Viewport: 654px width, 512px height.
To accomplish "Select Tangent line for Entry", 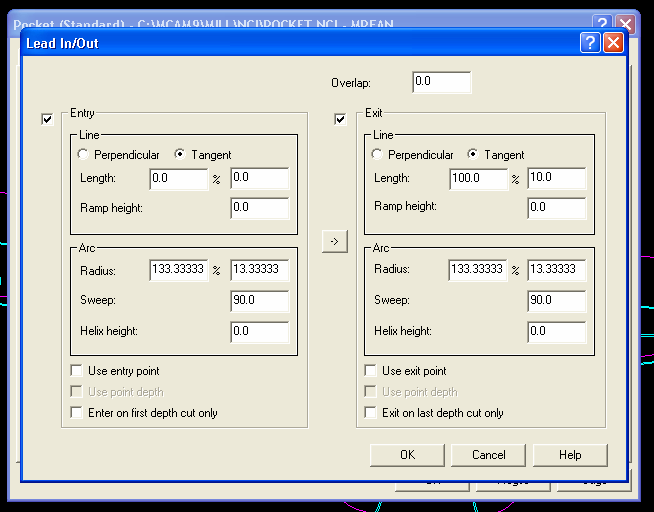I will pos(180,154).
